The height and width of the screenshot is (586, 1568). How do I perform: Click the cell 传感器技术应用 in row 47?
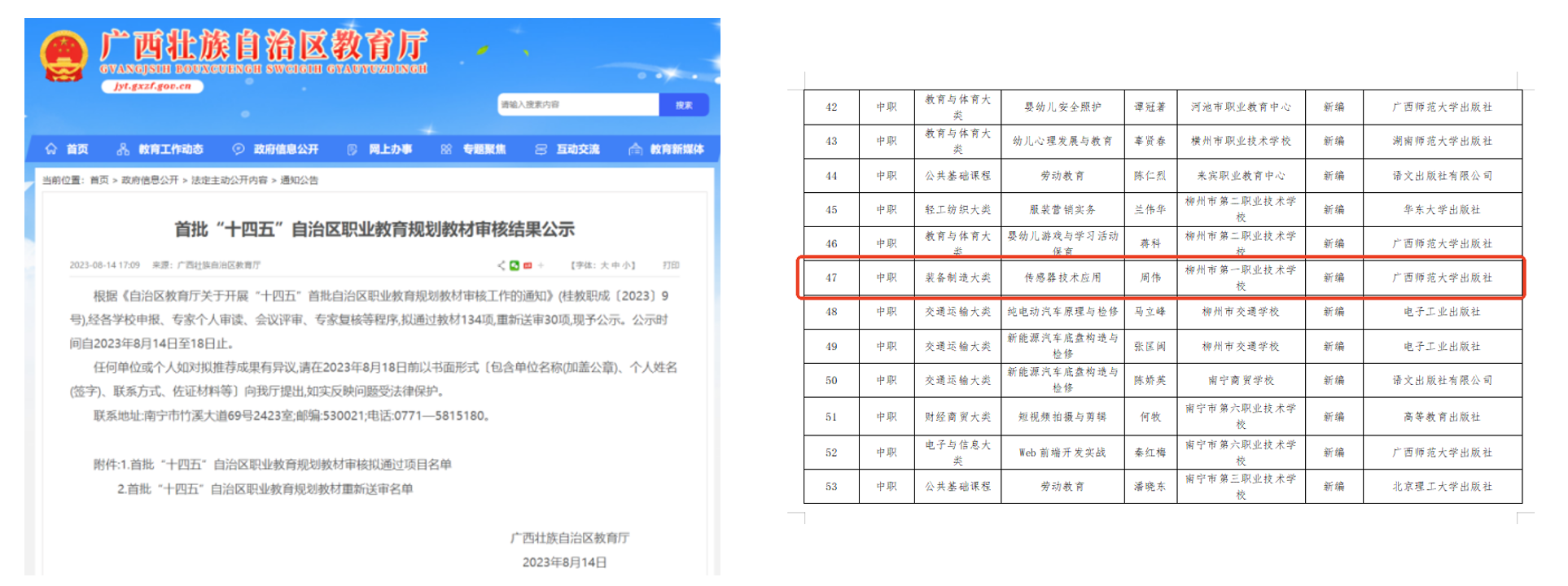pyautogui.click(x=1062, y=278)
